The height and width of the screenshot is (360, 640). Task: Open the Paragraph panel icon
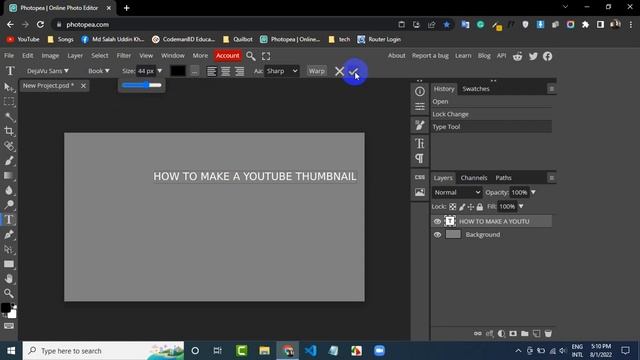click(420, 158)
